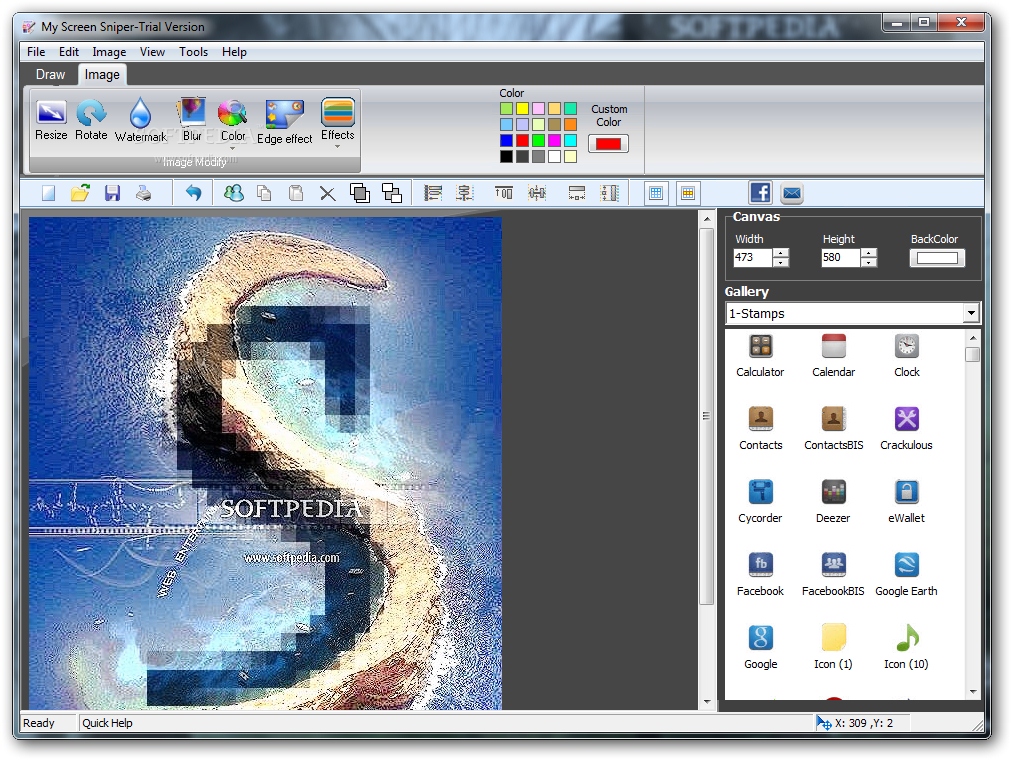This screenshot has height=760, width=1012.
Task: Open the Image menu
Action: tap(109, 52)
